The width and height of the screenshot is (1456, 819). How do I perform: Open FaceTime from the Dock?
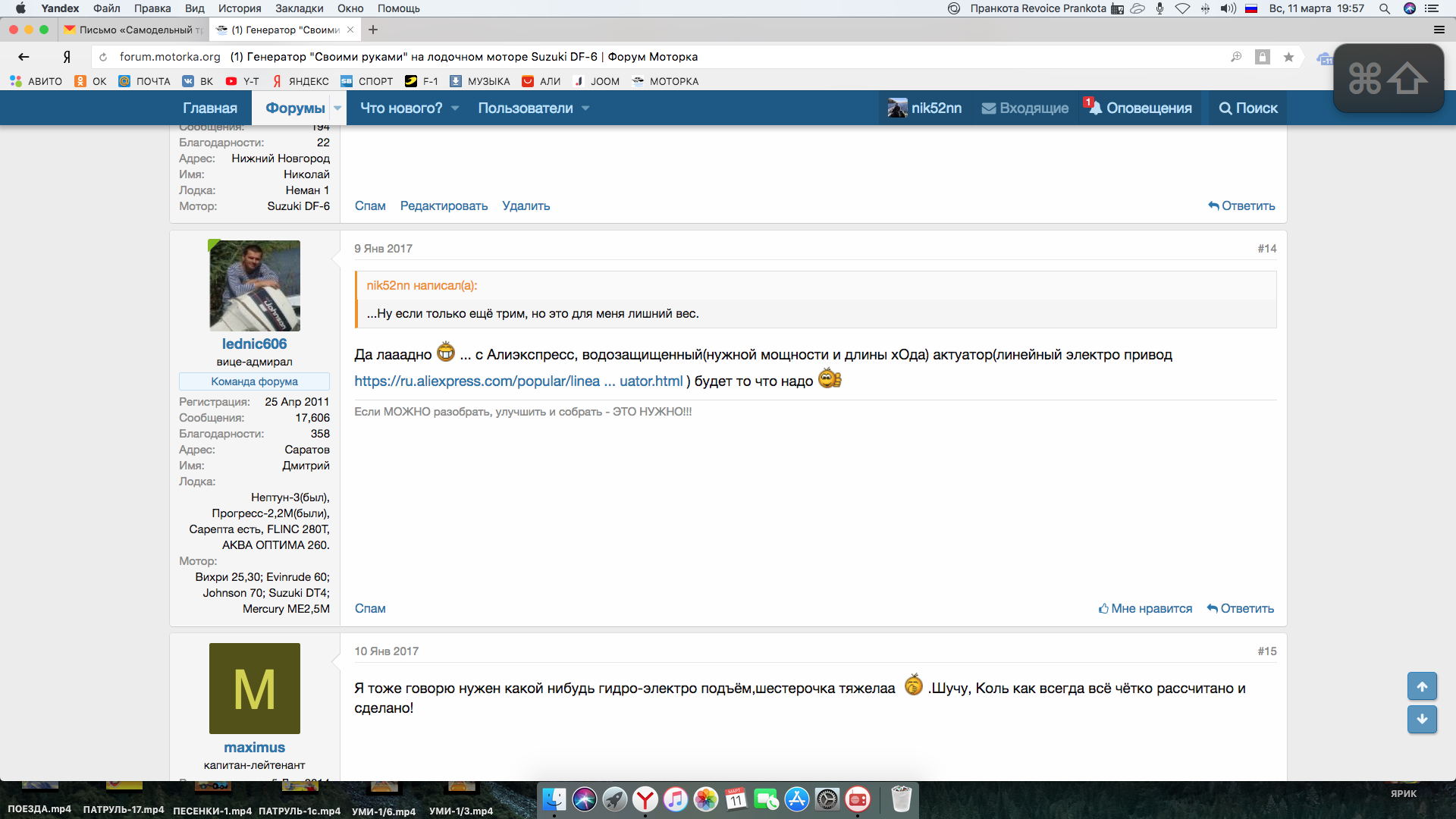click(767, 799)
